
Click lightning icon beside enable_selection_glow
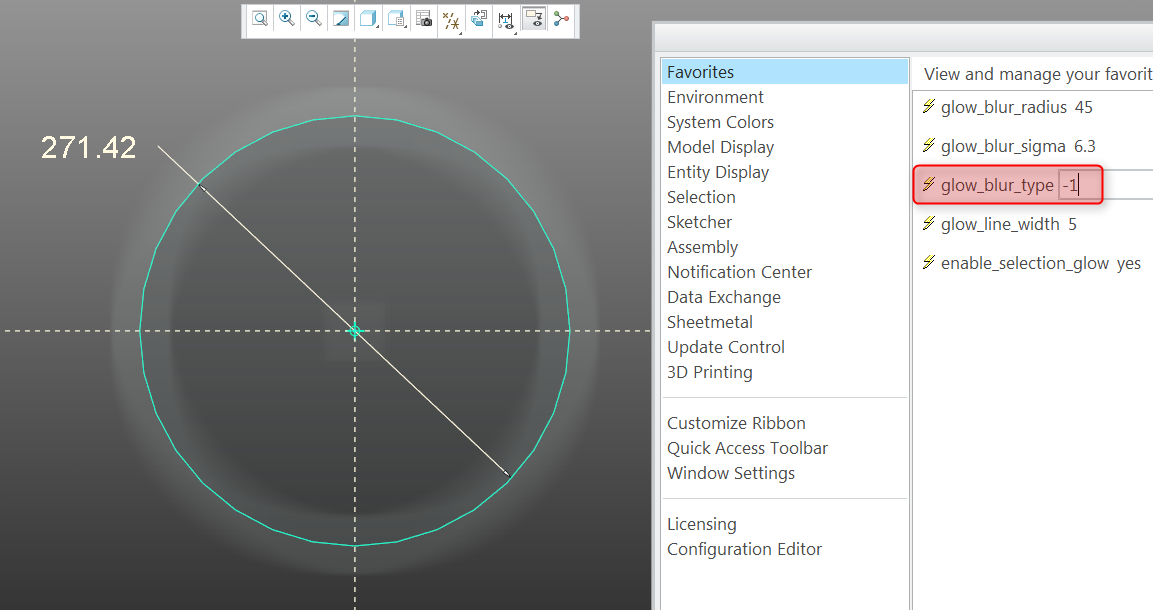[929, 262]
